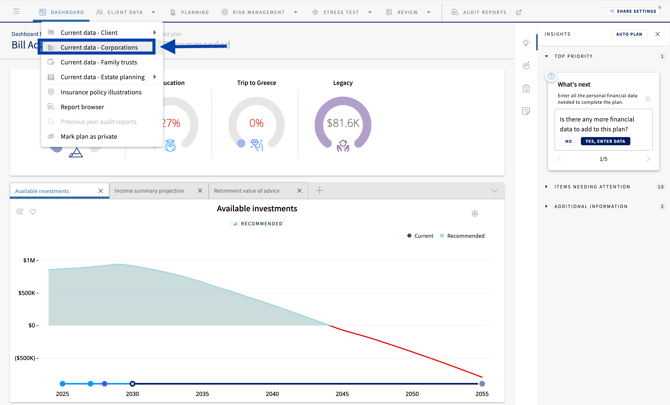
Task: Close the Available investments tab
Action: coord(101,191)
